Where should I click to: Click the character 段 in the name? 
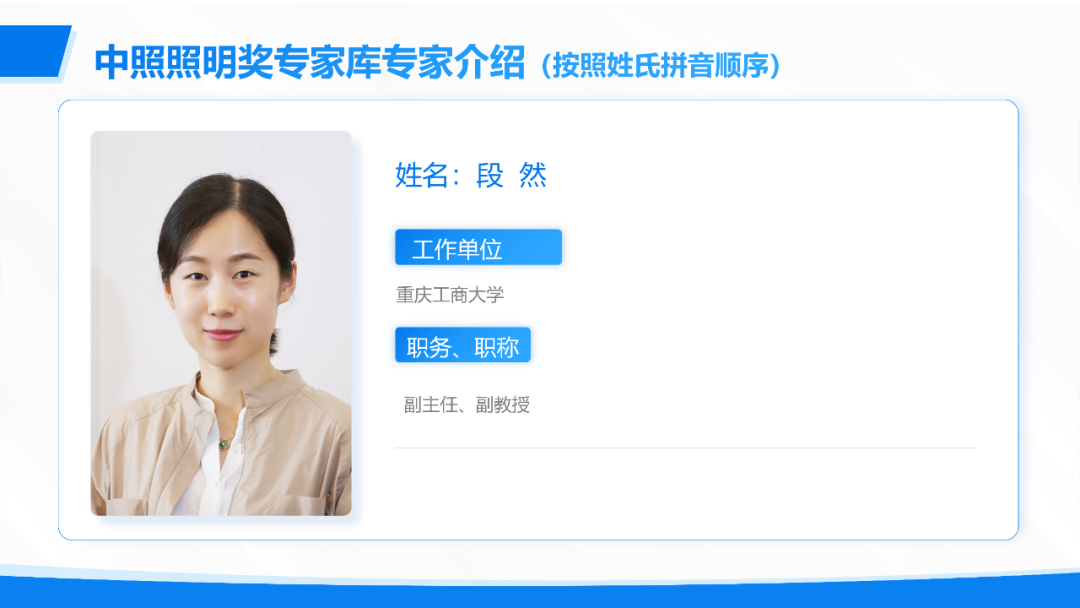pyautogui.click(x=490, y=176)
